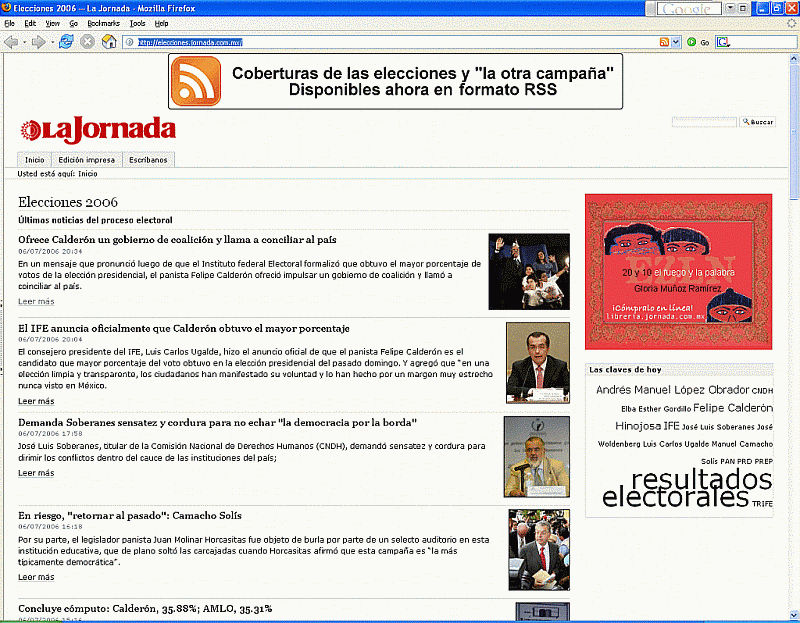The height and width of the screenshot is (623, 800).
Task: Click the green Go button icon
Action: pos(692,42)
